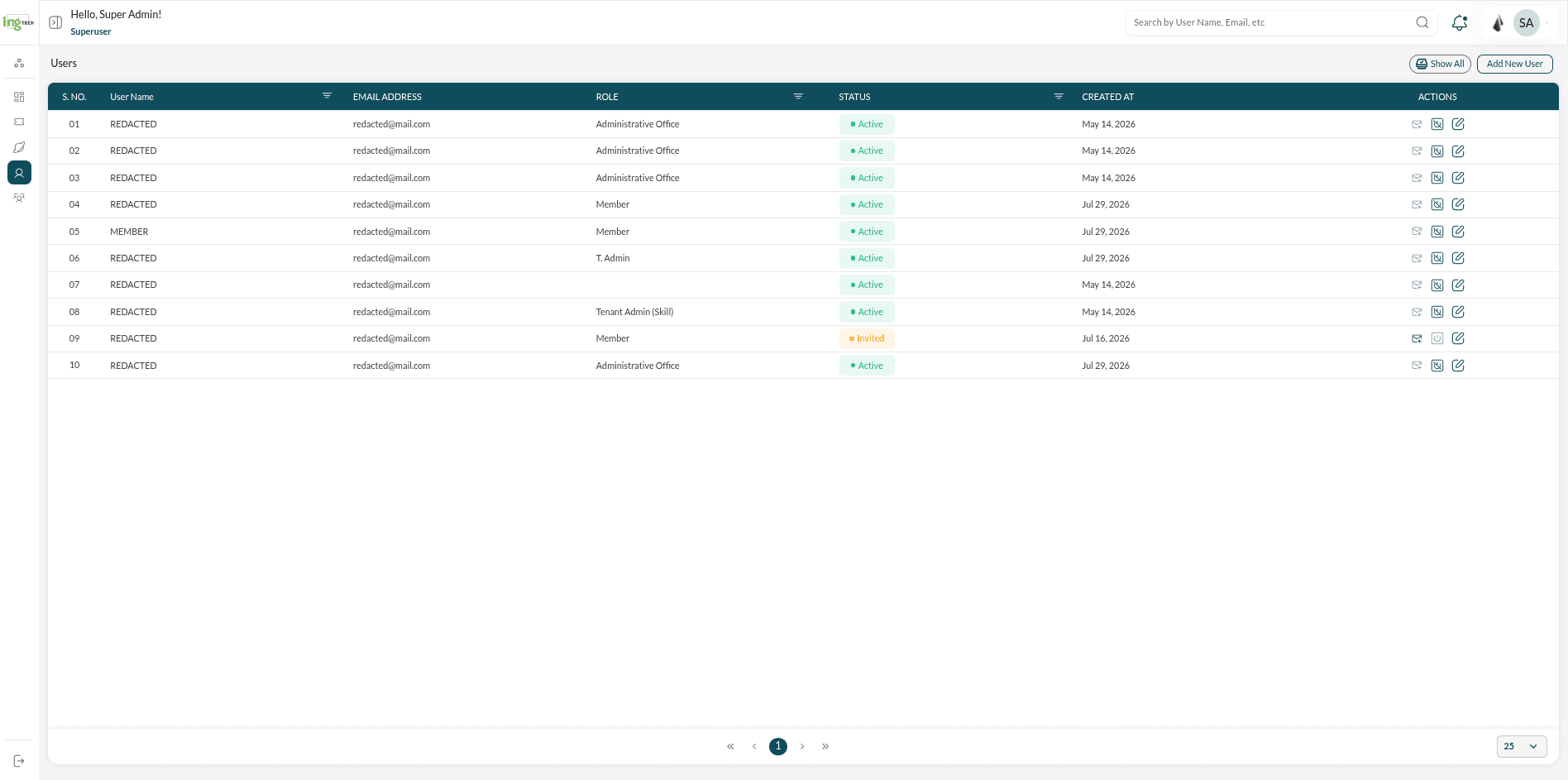Image resolution: width=1568 pixels, height=780 pixels.
Task: Deactivate the user in row 02
Action: click(x=1437, y=151)
